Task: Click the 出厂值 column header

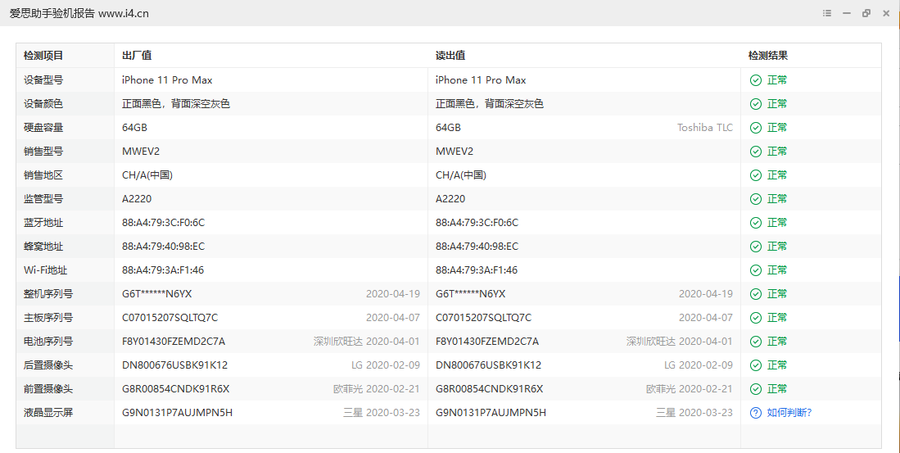Action: pos(137,56)
